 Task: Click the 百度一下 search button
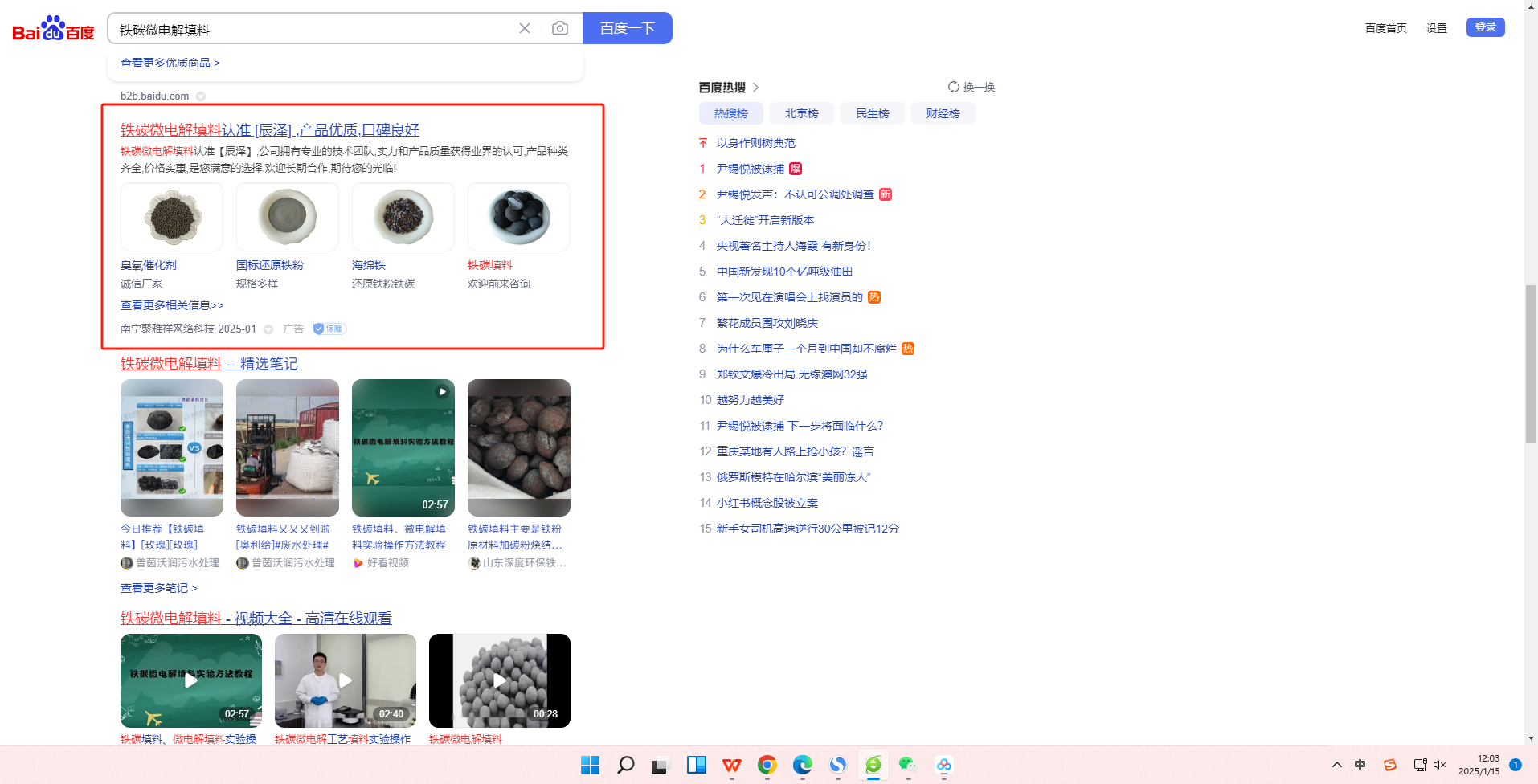[x=628, y=28]
